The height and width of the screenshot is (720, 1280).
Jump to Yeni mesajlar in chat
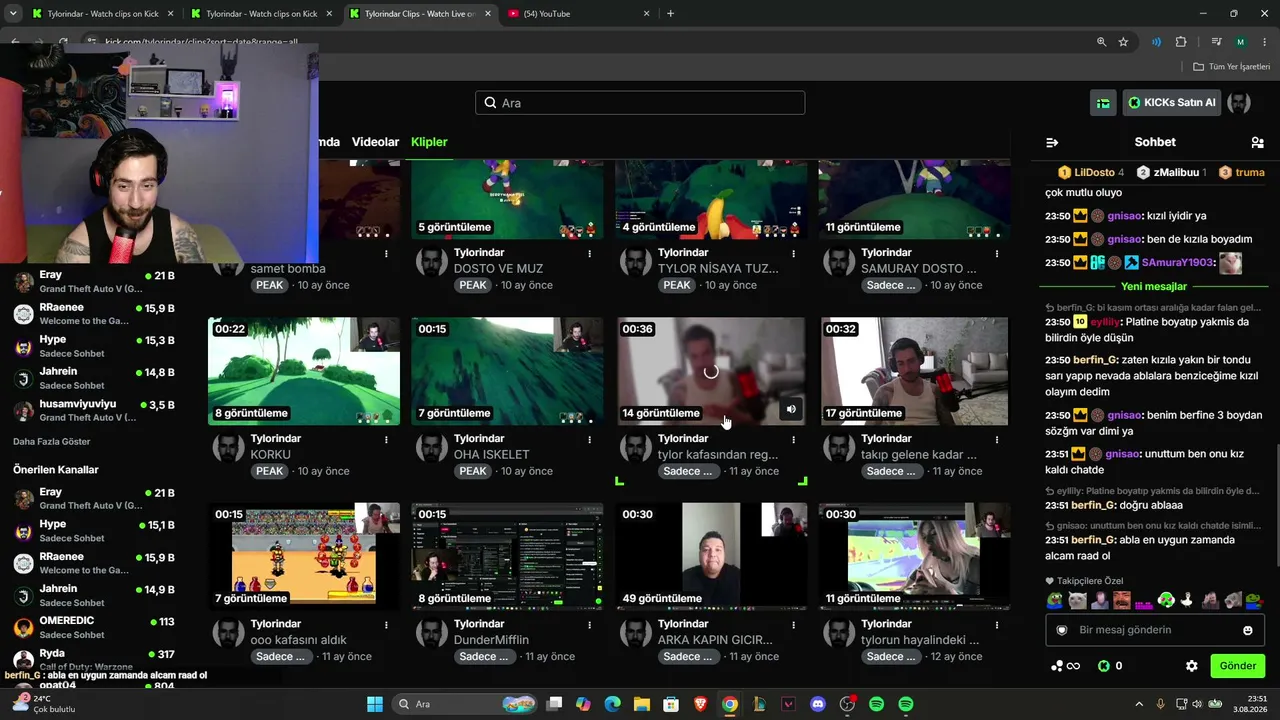(x=1153, y=287)
